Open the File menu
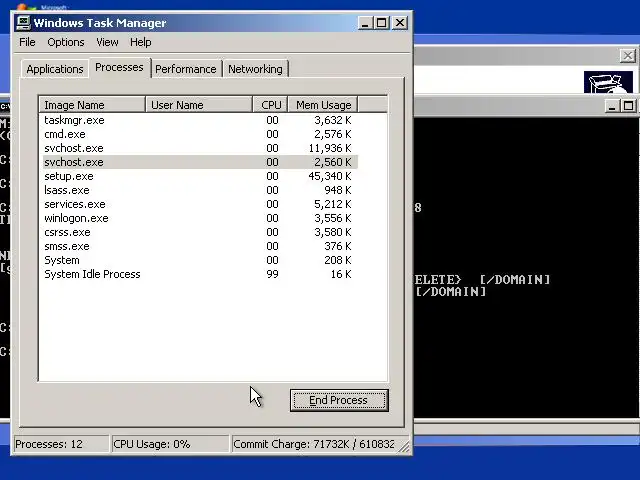 point(27,42)
